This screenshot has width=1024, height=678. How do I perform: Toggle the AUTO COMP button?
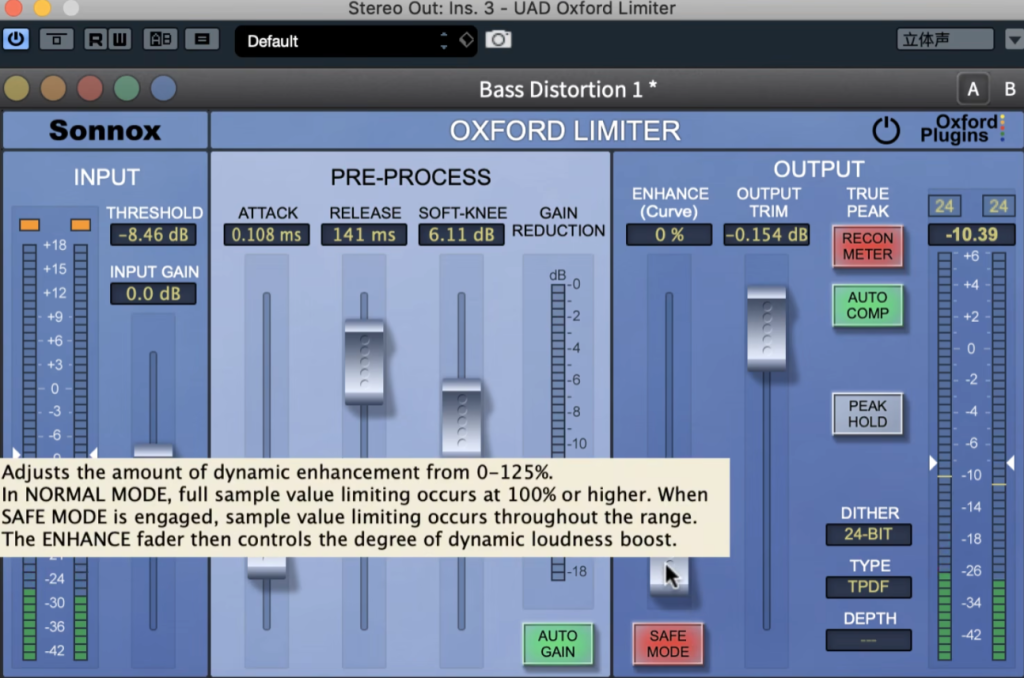pyautogui.click(x=867, y=305)
